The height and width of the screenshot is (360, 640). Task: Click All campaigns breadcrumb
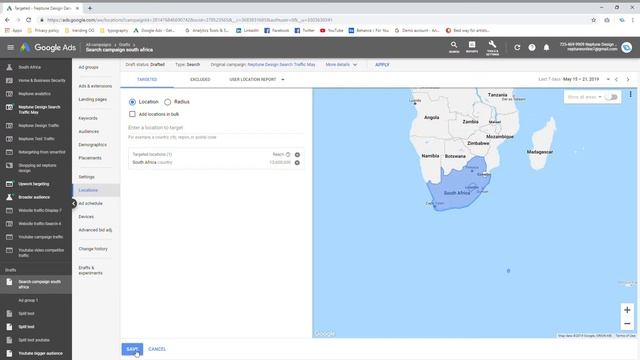98,44
